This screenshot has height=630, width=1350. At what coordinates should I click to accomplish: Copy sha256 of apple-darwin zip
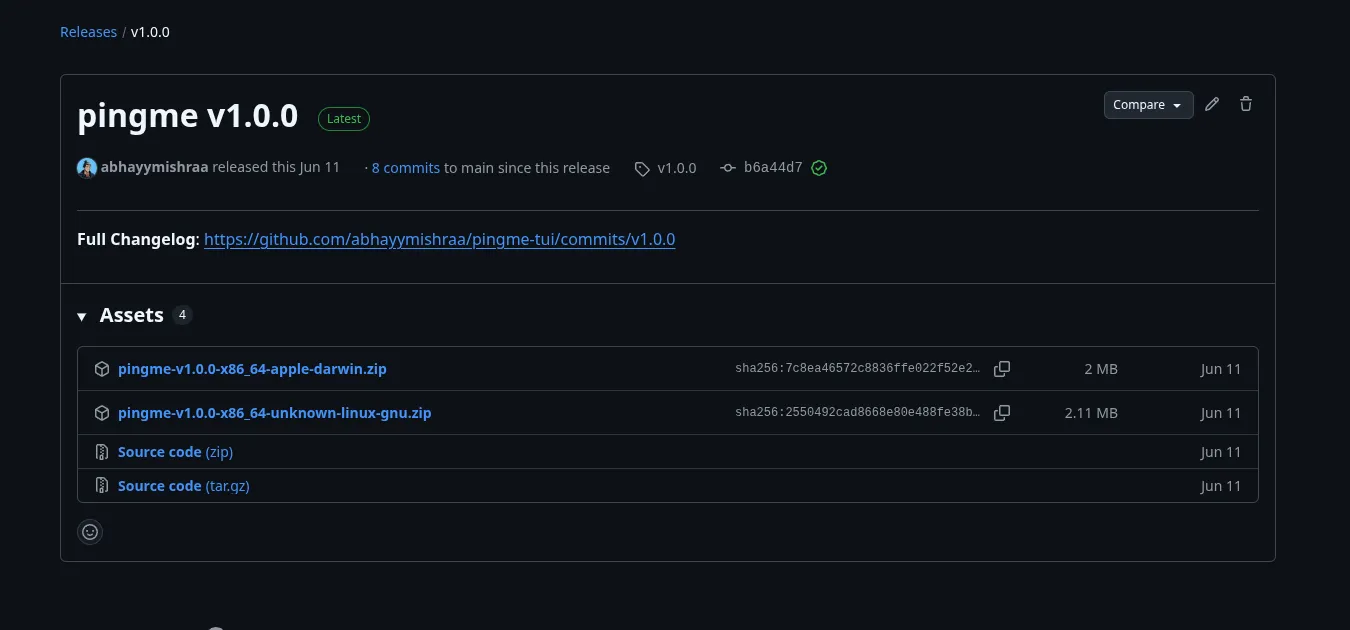(x=1002, y=369)
